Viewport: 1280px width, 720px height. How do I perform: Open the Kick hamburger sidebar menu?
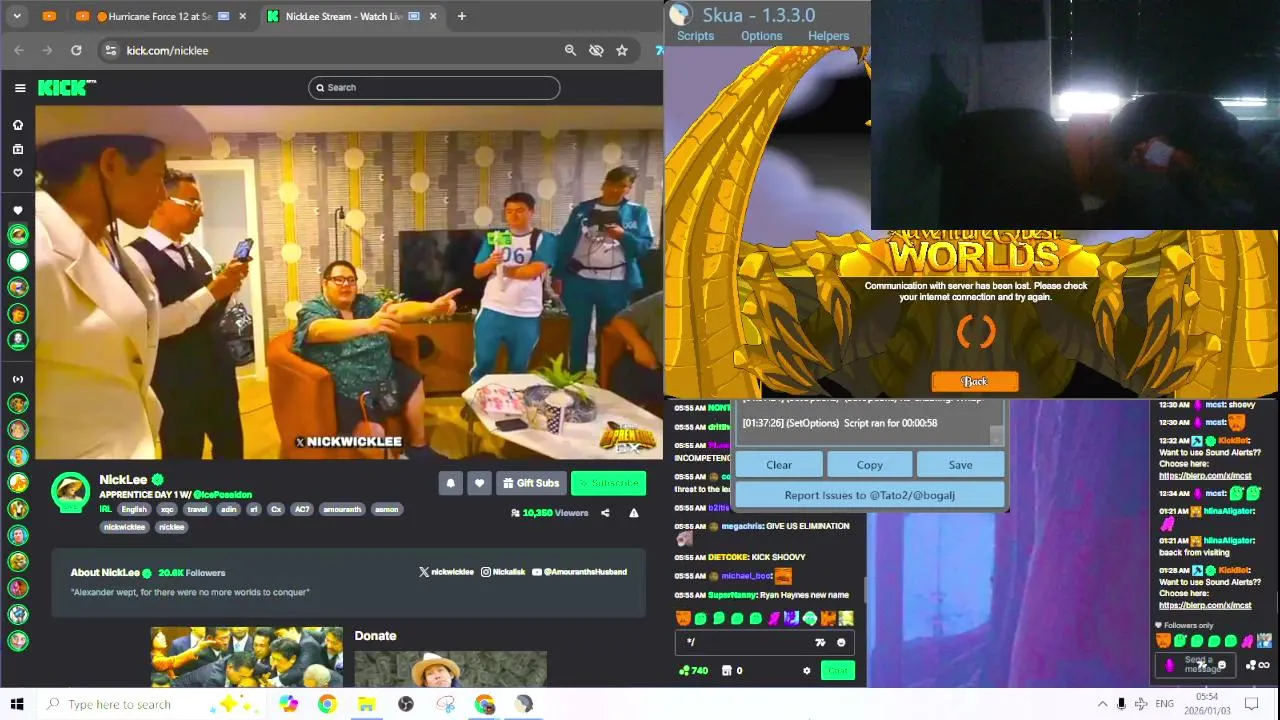pos(20,88)
